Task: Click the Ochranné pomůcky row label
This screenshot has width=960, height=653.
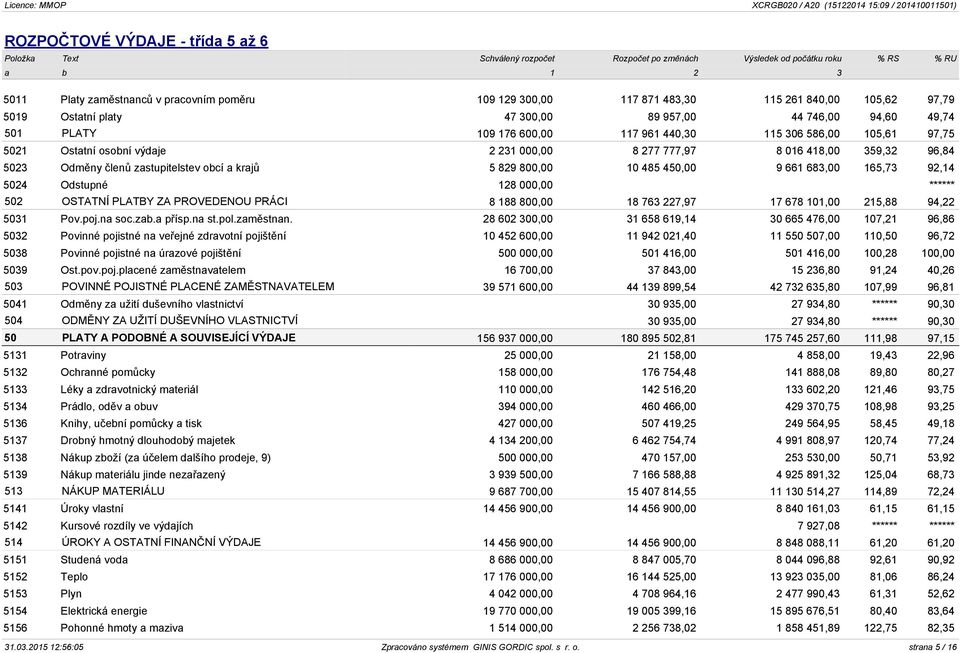Action: point(108,373)
